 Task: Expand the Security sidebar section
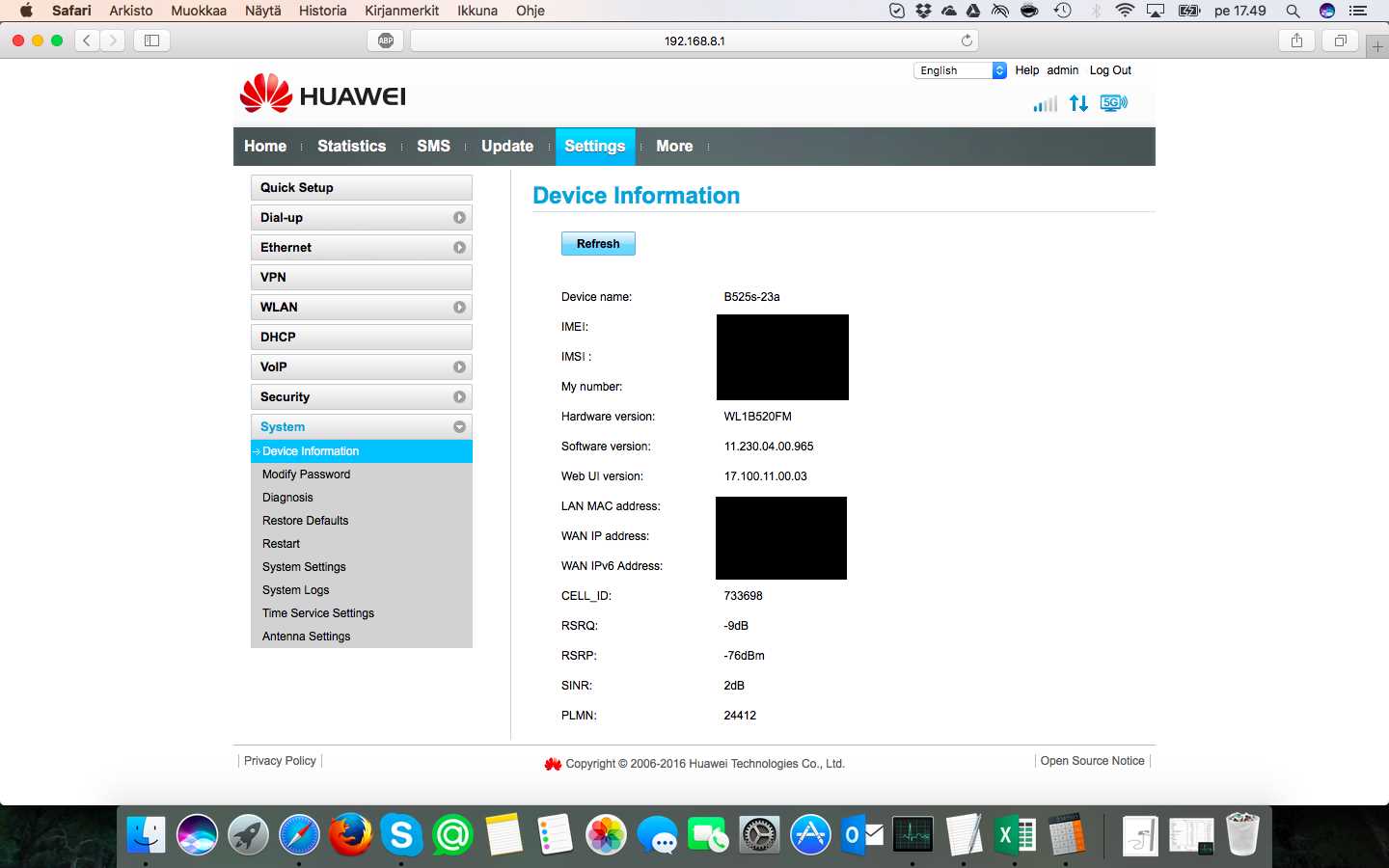click(x=362, y=397)
